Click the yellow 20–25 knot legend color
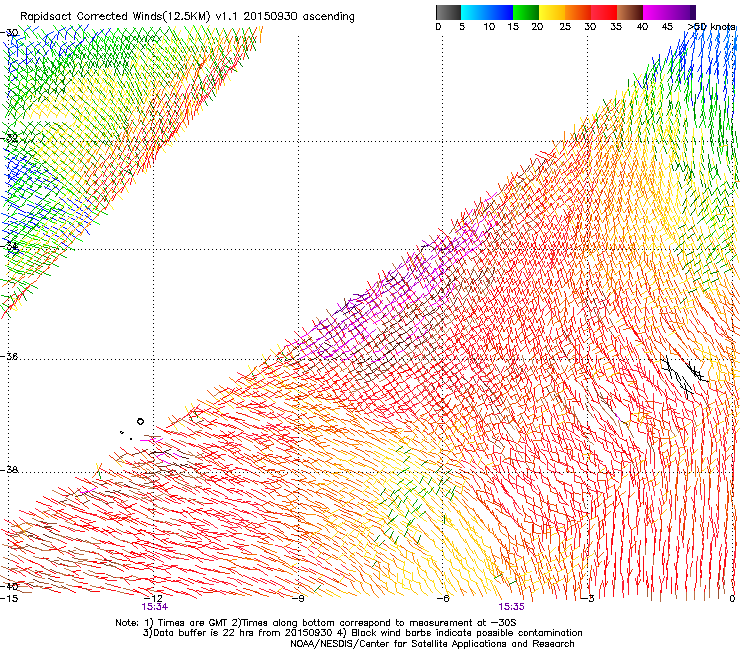 point(552,12)
